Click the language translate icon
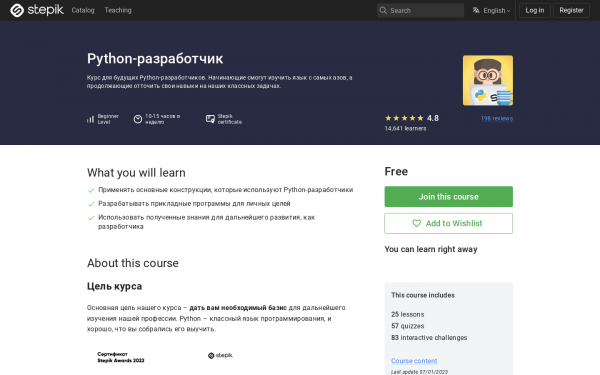Screen dimensions: 600x375 tap(476, 10)
